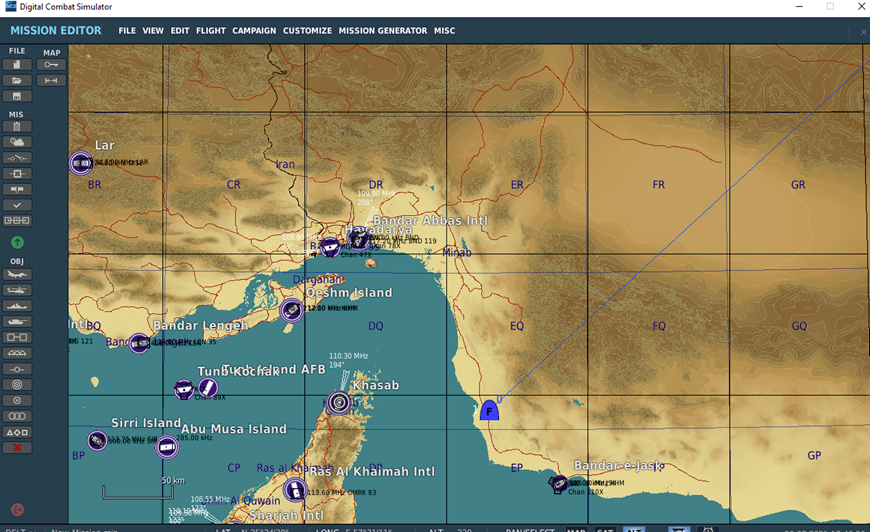The height and width of the screenshot is (532, 870).
Task: Open the CUSTOMIZE menu
Action: [307, 31]
